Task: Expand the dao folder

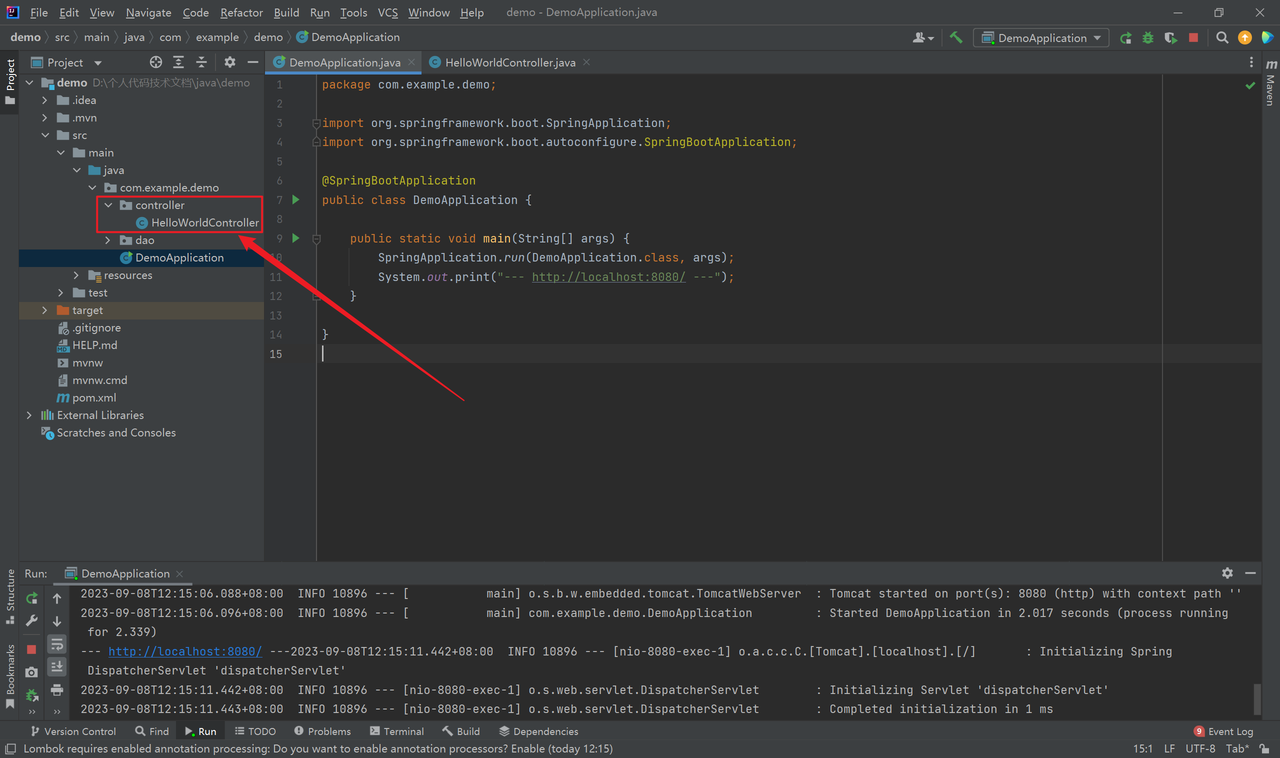Action: tap(108, 240)
